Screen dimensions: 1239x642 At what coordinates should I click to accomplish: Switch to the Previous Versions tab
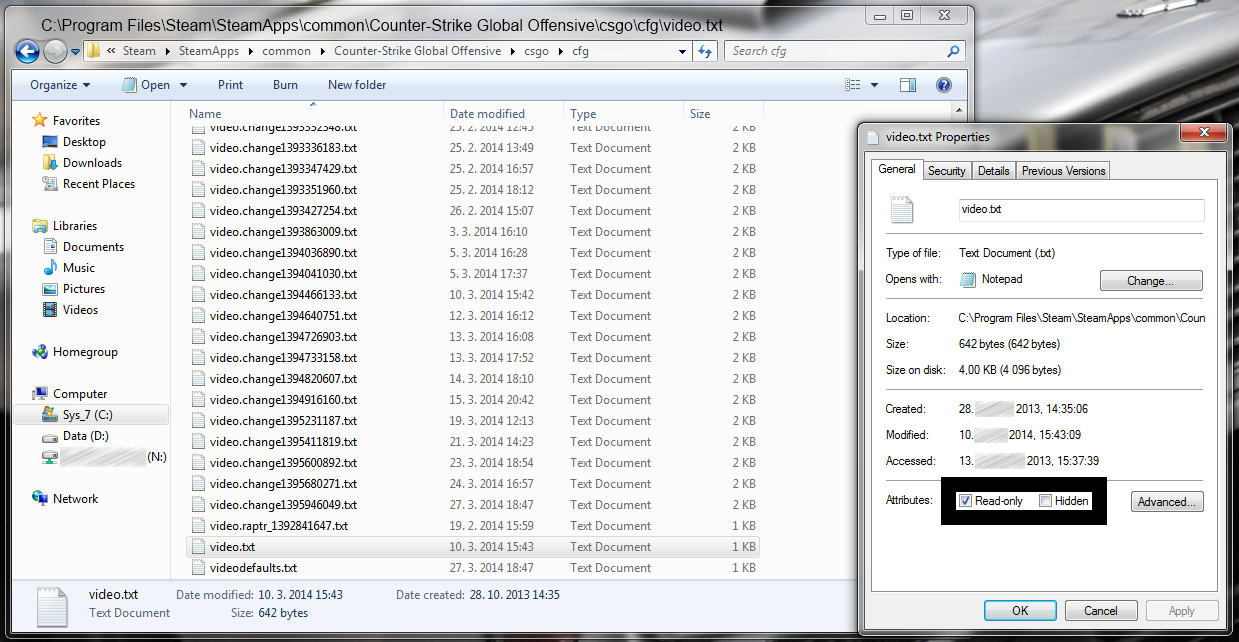[x=1063, y=171]
